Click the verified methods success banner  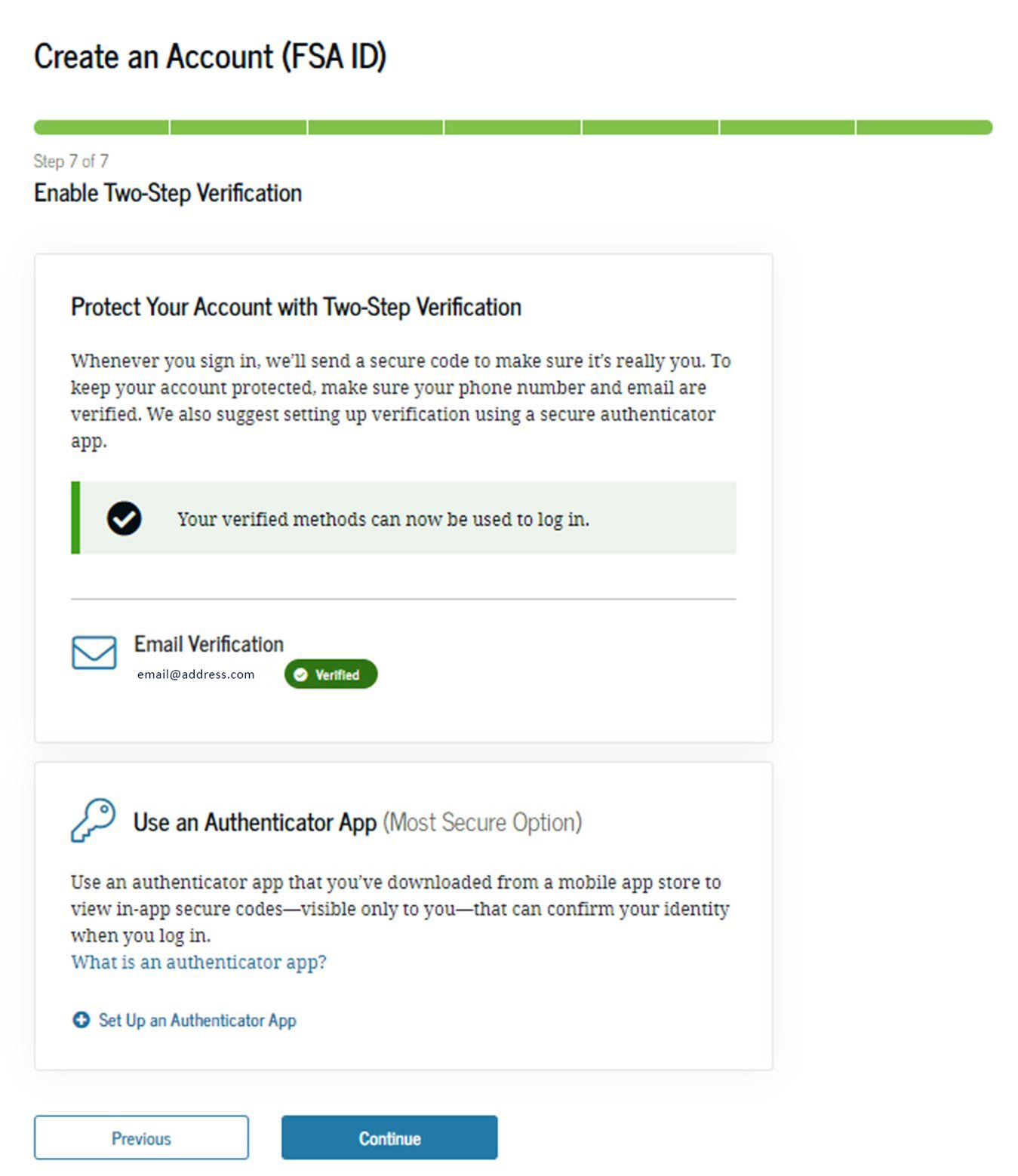tap(404, 517)
